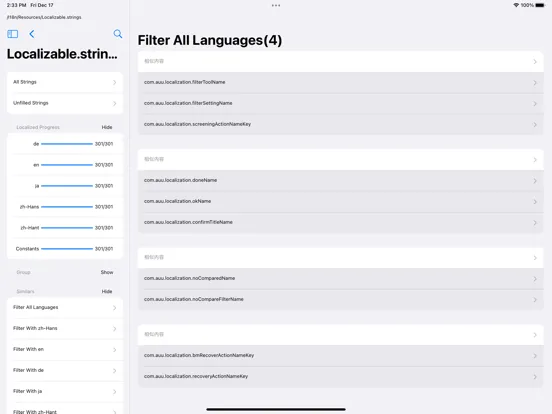Image resolution: width=552 pixels, height=414 pixels.
Task: Open com.auu.localization.filterSettingName entry
Action: pyautogui.click(x=340, y=104)
